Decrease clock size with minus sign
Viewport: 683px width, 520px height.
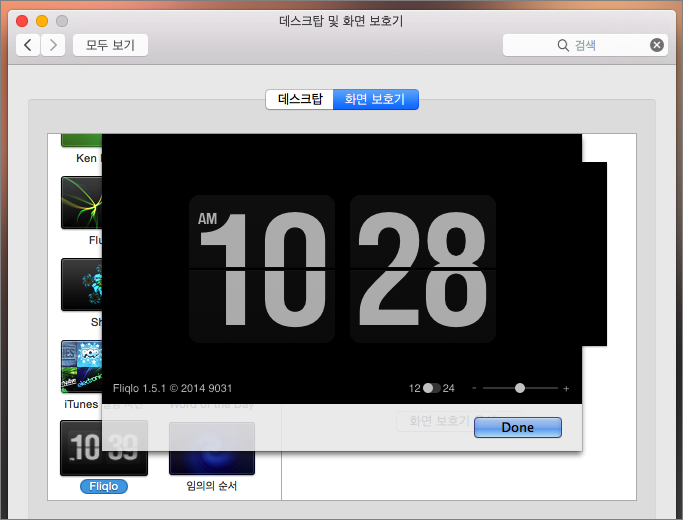point(474,388)
